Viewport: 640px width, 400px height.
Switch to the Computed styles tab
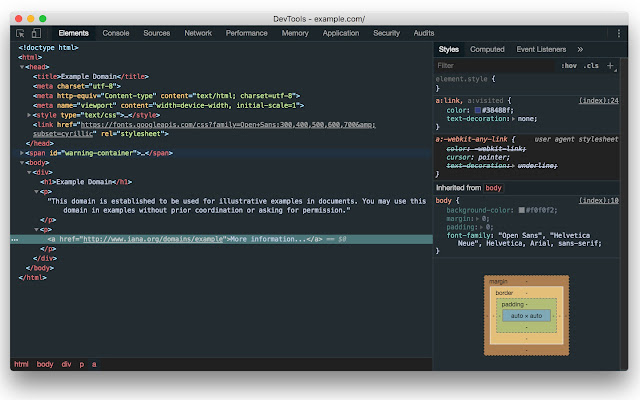pos(487,48)
